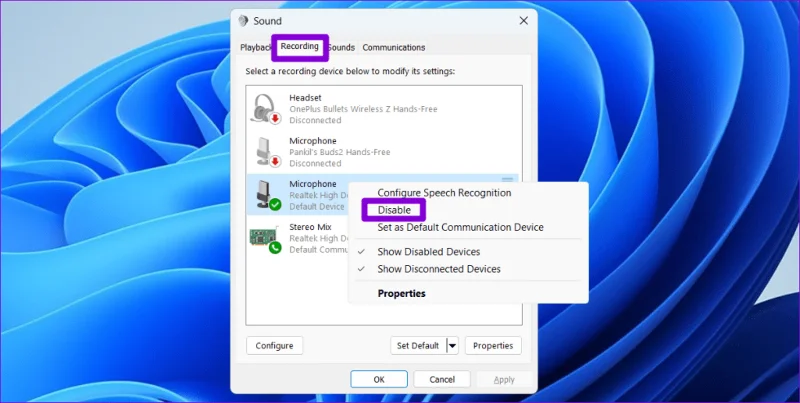Toggle Show Disconnected Devices option

[x=439, y=269]
